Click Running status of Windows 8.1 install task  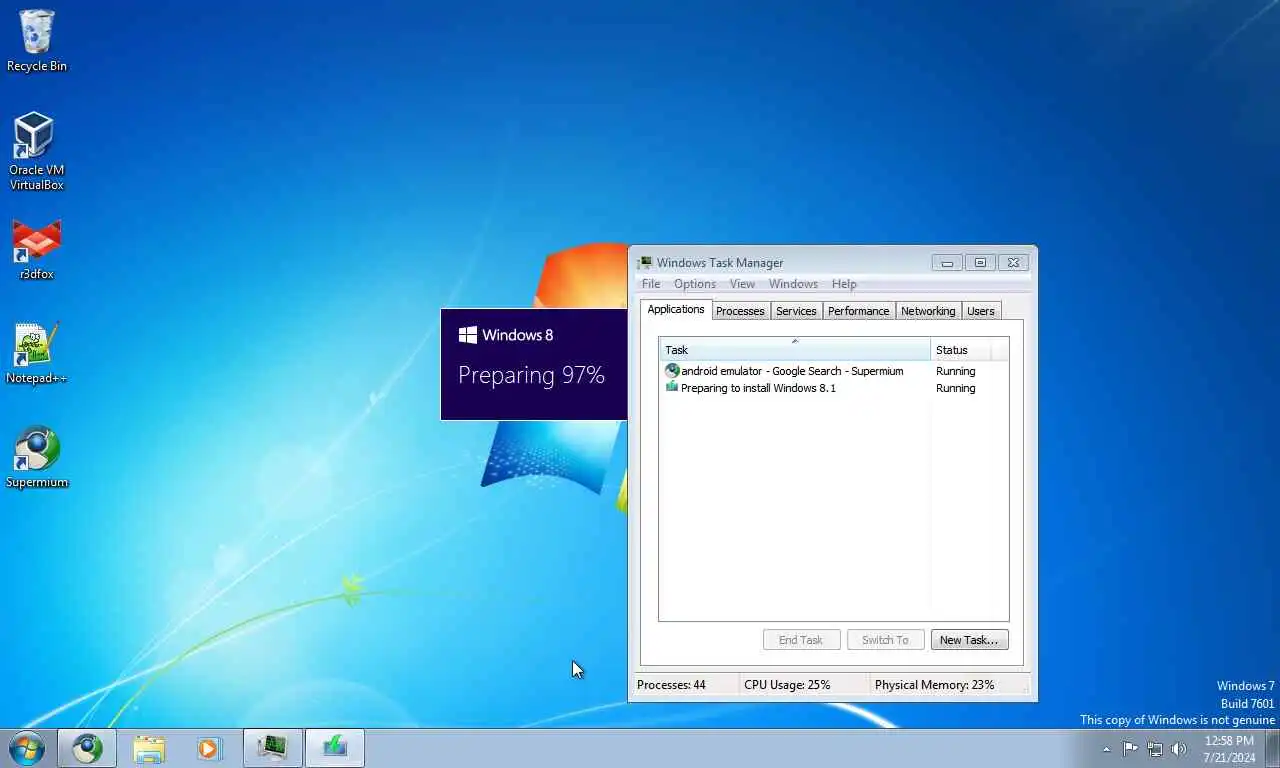coord(955,388)
